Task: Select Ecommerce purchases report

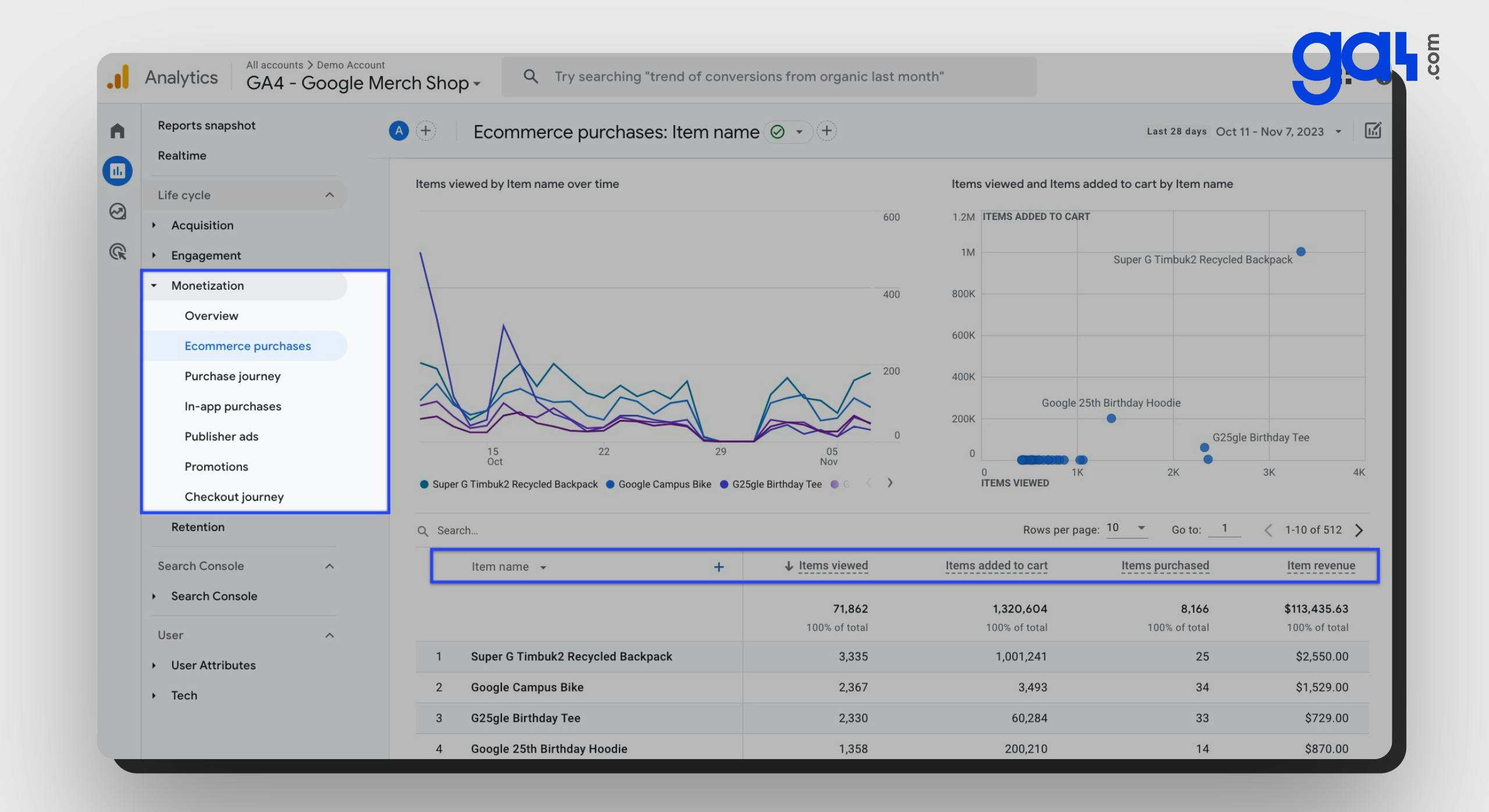Action: [x=248, y=346]
